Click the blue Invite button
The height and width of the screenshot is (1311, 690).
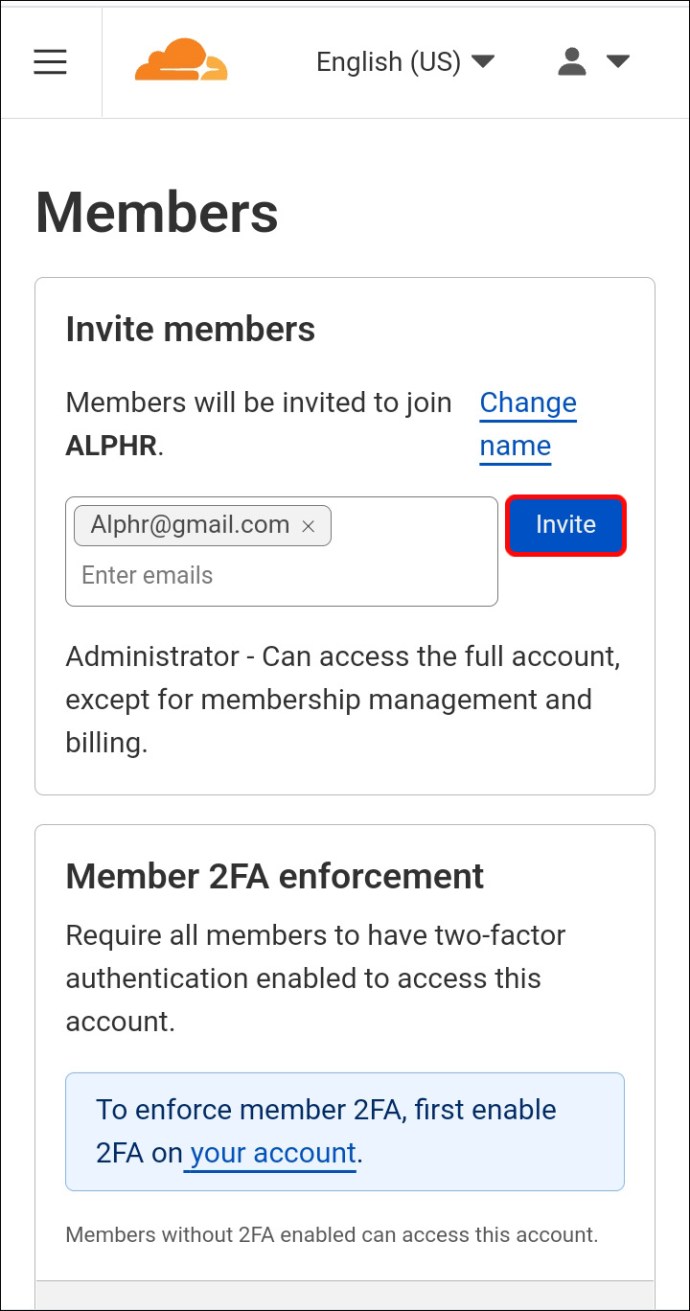[566, 525]
